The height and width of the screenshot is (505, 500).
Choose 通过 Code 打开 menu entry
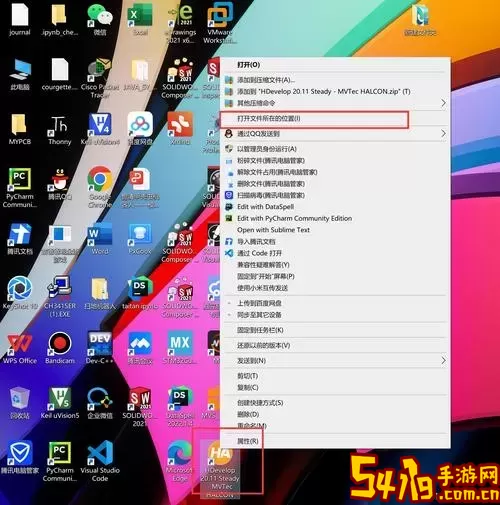point(259,253)
